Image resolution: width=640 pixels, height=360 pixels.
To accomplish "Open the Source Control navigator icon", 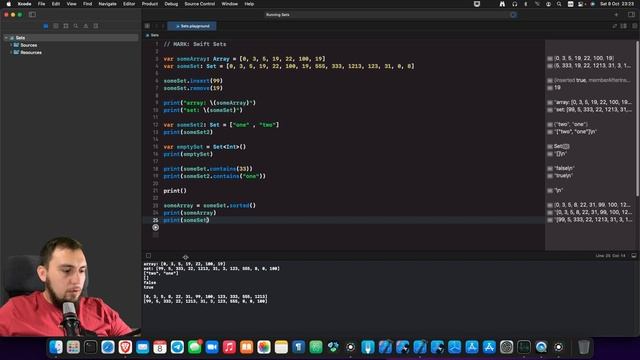I will pyautogui.click(x=56, y=26).
